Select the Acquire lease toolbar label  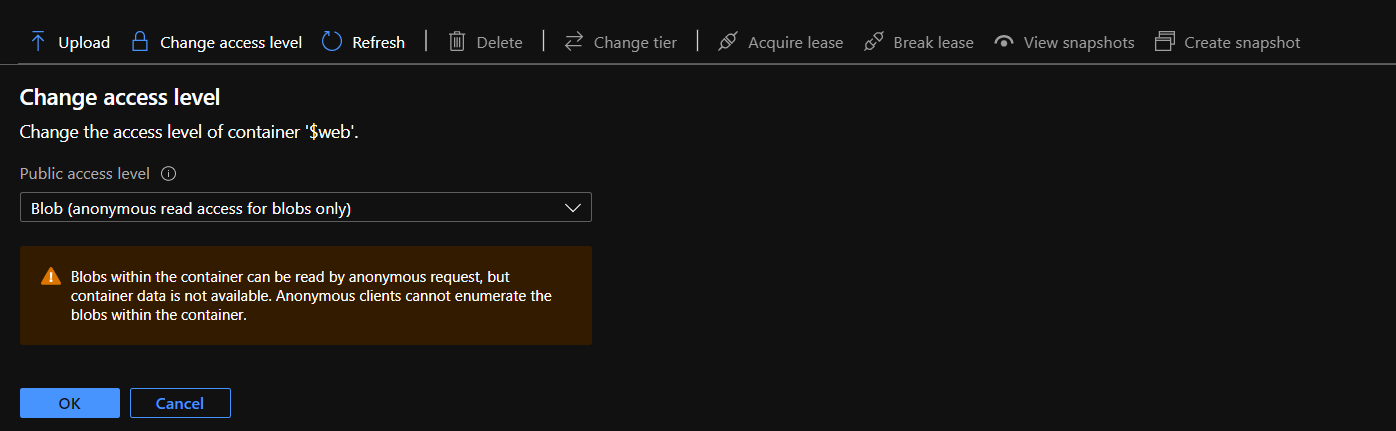click(795, 43)
